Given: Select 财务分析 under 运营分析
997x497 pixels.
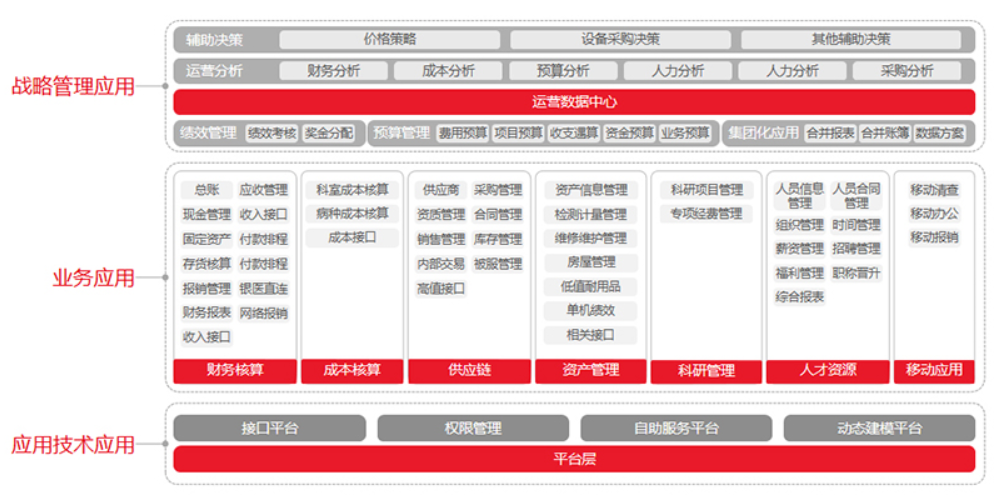Looking at the screenshot, I should 333,71.
